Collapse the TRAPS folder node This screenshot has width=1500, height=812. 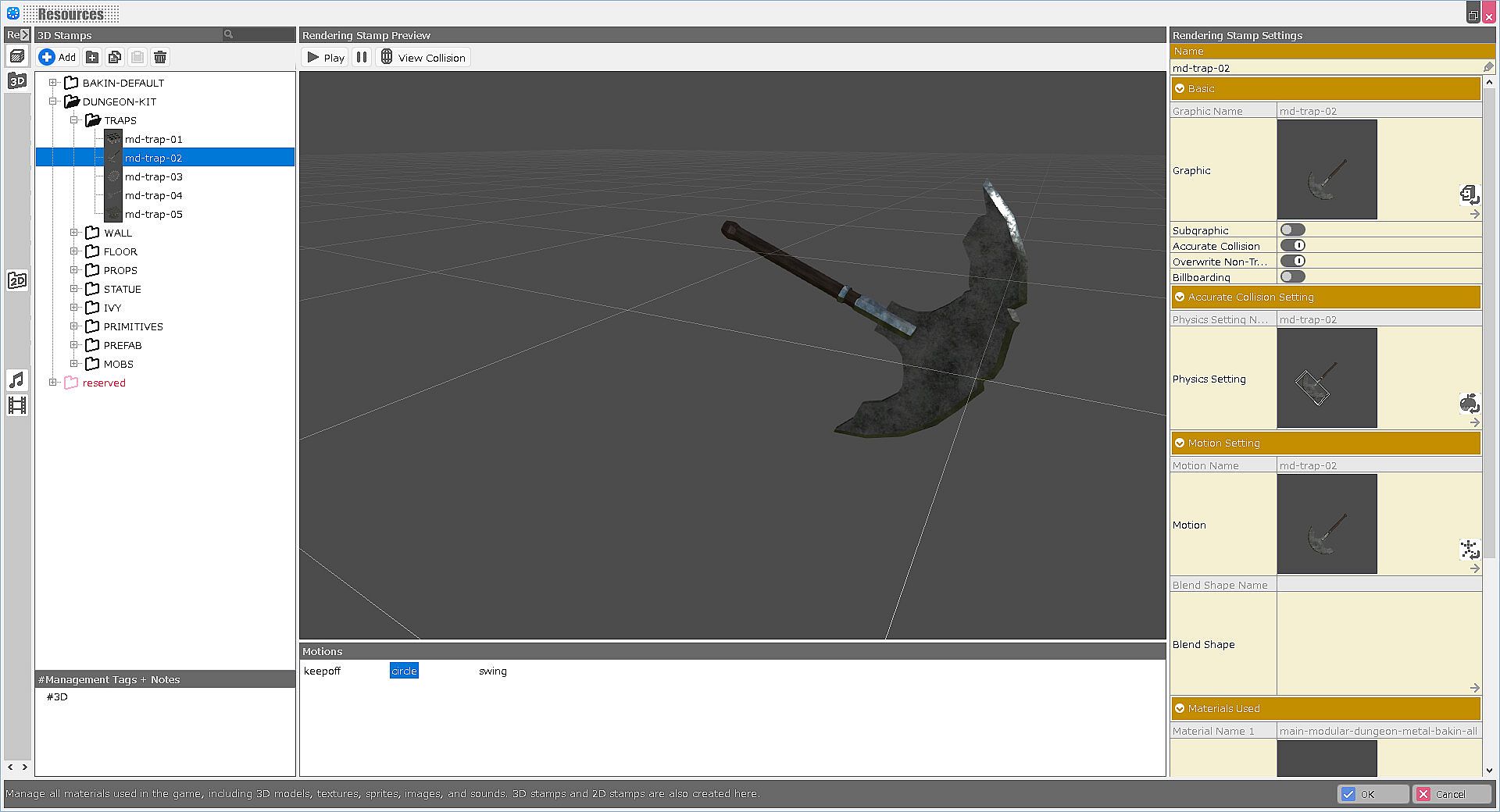click(x=74, y=120)
